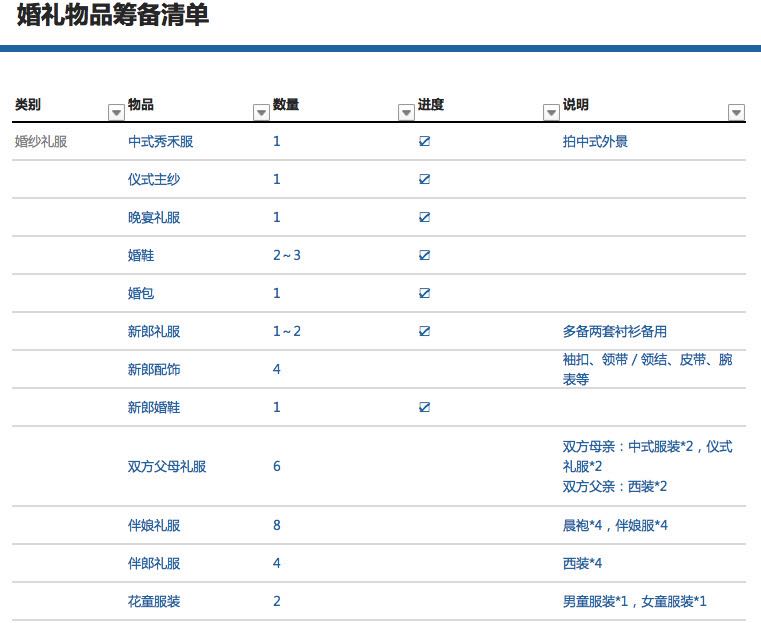Click the 新郎婚鞋 item cell
The width and height of the screenshot is (761, 623).
tap(154, 407)
